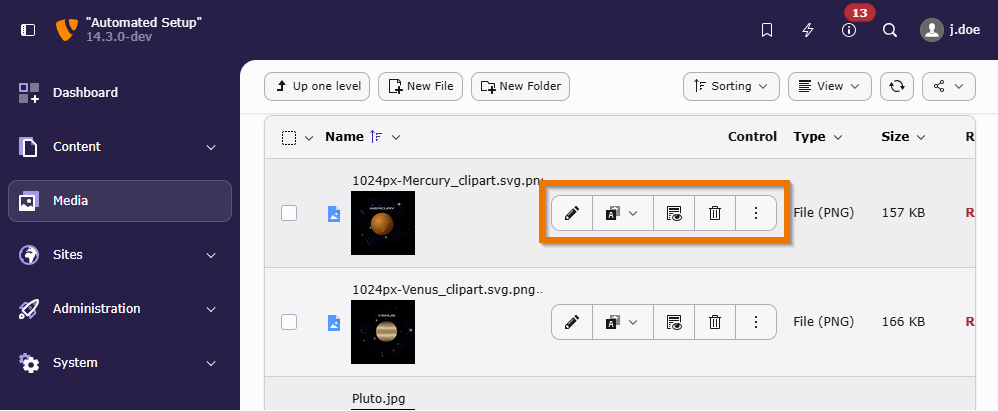
Task: Toggle the select-all checkbox in header
Action: [289, 137]
